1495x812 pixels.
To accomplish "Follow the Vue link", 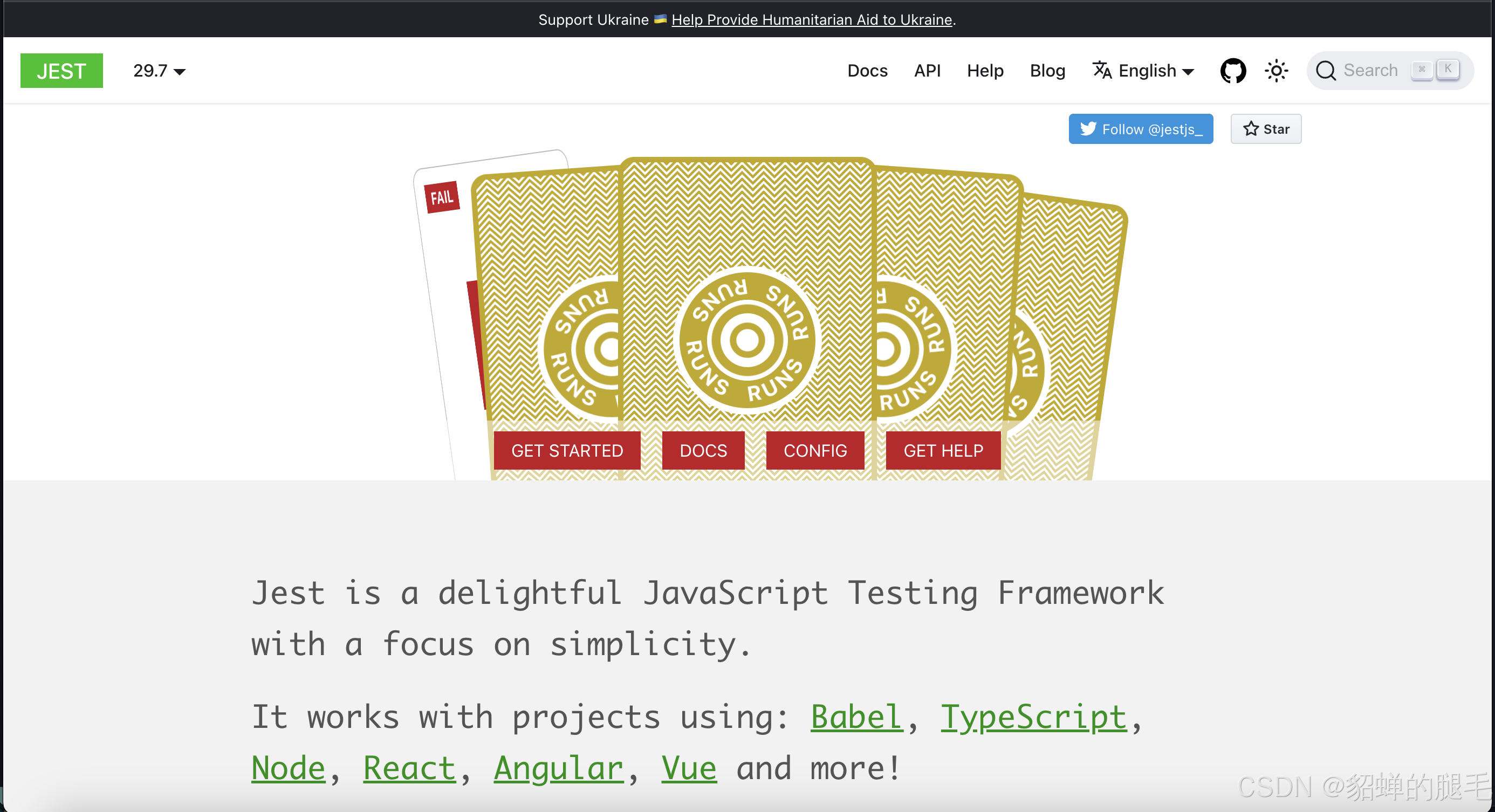I will 689,768.
